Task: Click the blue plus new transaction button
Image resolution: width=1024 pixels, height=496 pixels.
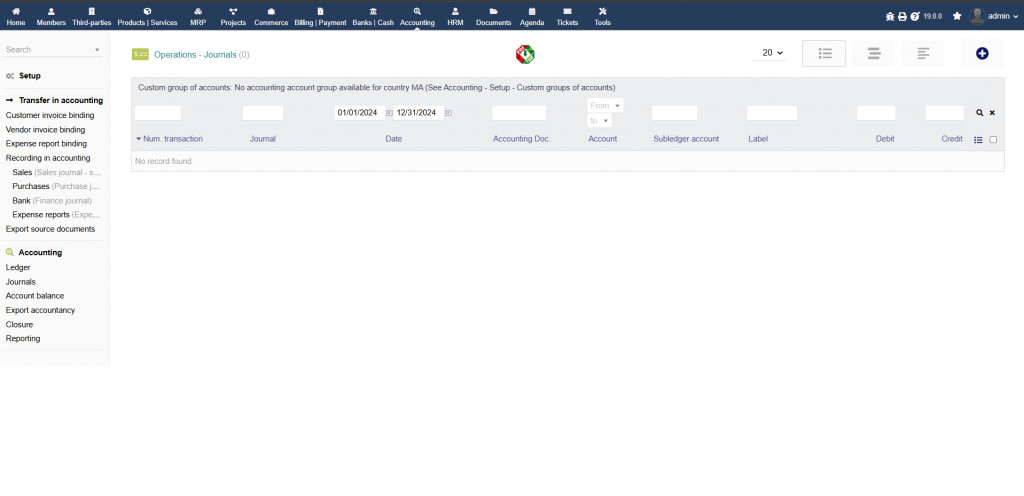Action: tap(982, 54)
